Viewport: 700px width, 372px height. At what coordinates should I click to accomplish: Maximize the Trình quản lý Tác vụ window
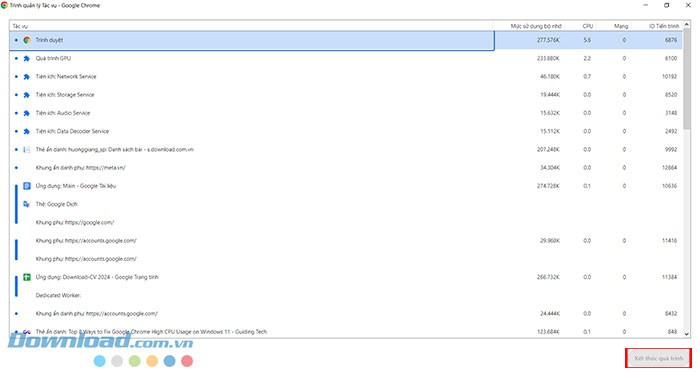[667, 5]
